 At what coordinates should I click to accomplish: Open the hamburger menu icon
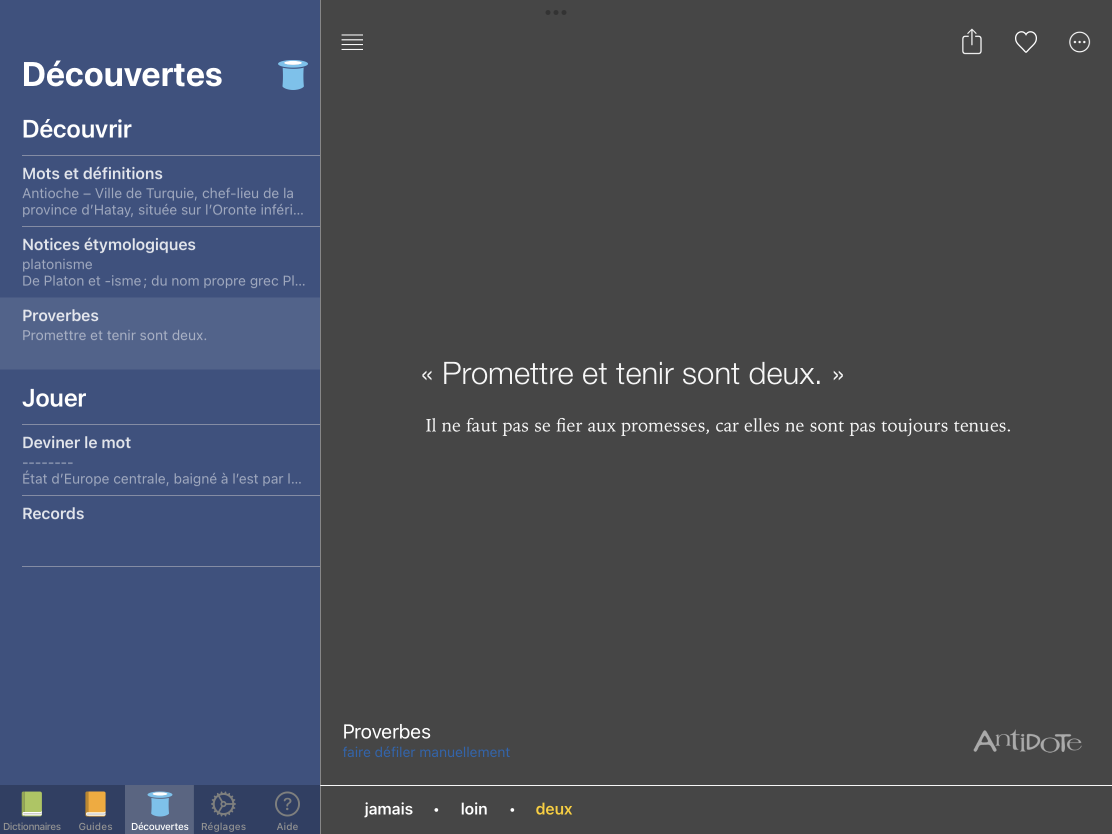coord(352,42)
